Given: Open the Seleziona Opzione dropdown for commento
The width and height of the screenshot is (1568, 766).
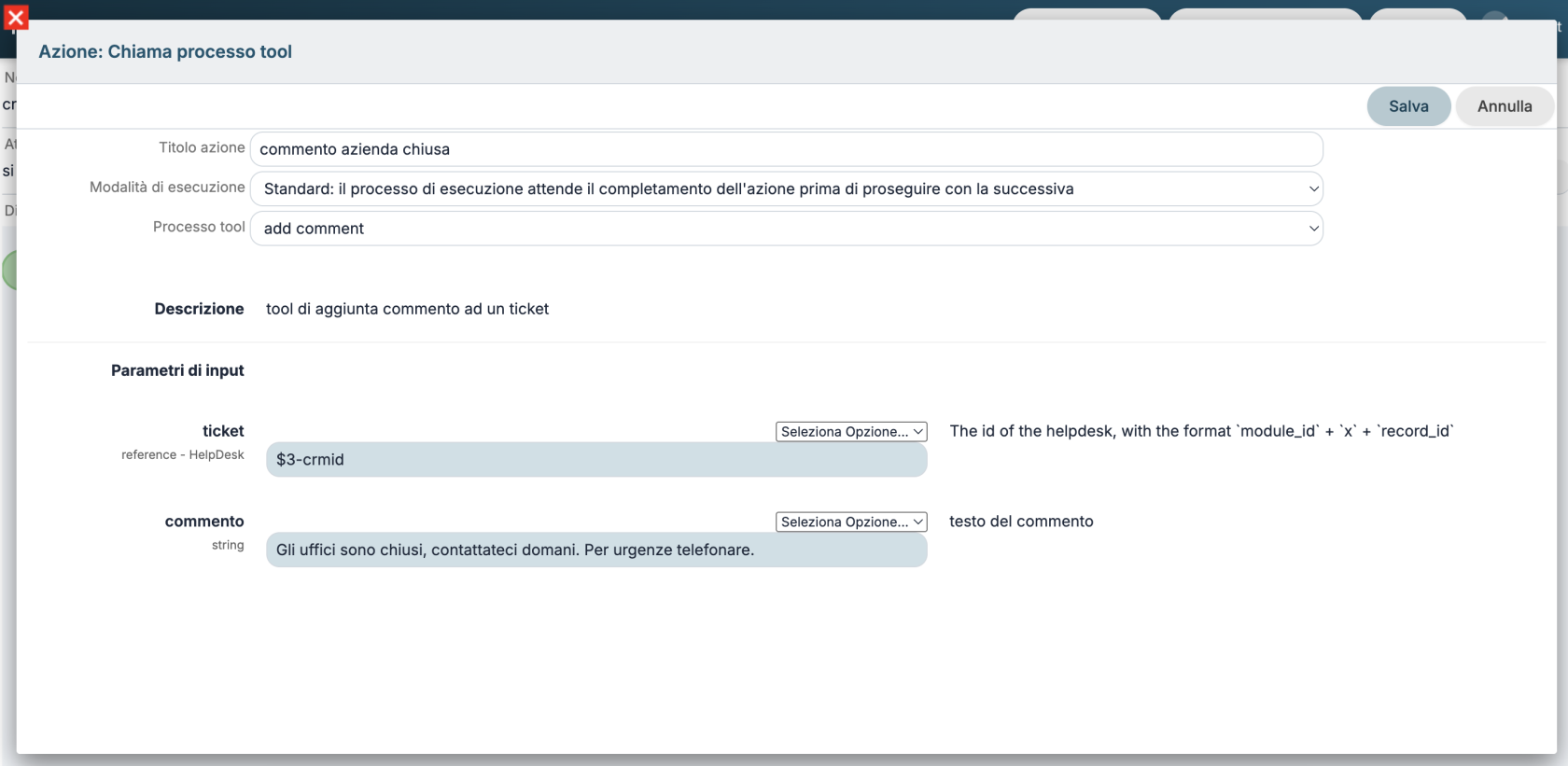Looking at the screenshot, I should [x=851, y=522].
